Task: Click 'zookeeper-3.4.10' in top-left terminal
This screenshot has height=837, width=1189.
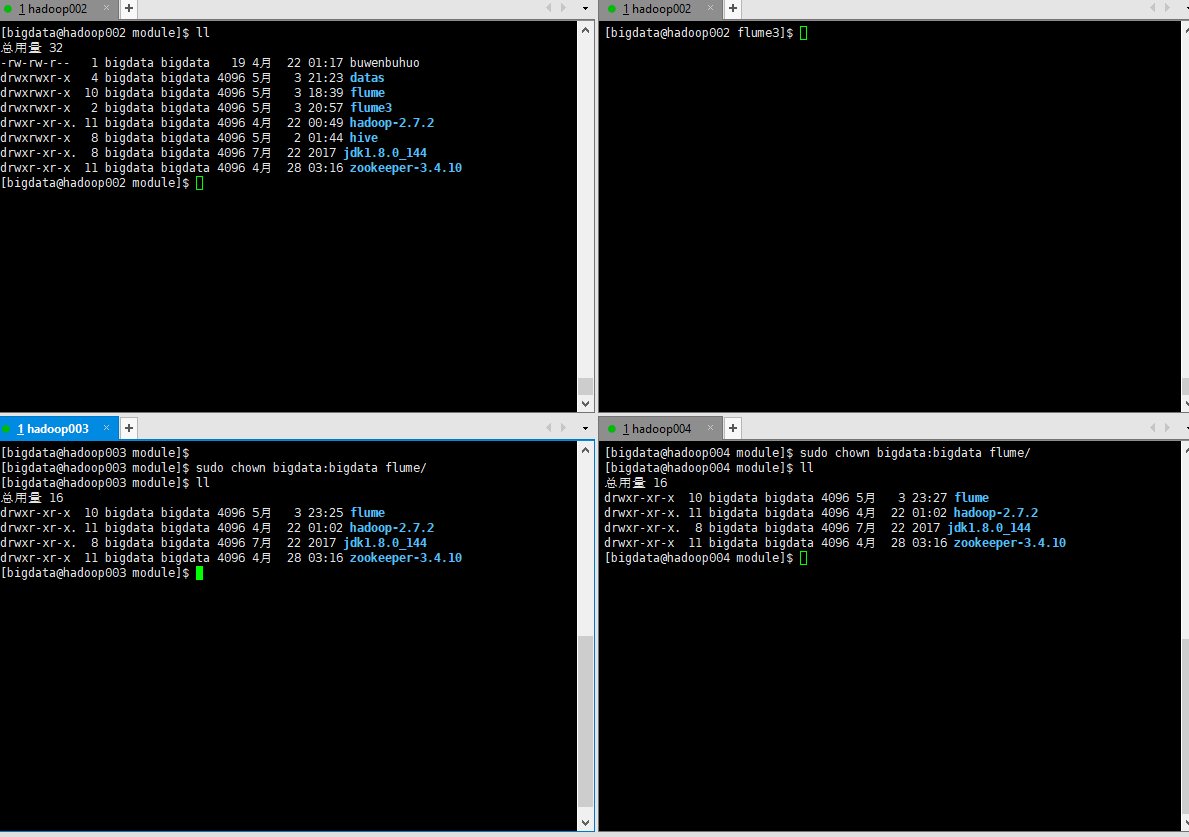Action: [x=406, y=168]
